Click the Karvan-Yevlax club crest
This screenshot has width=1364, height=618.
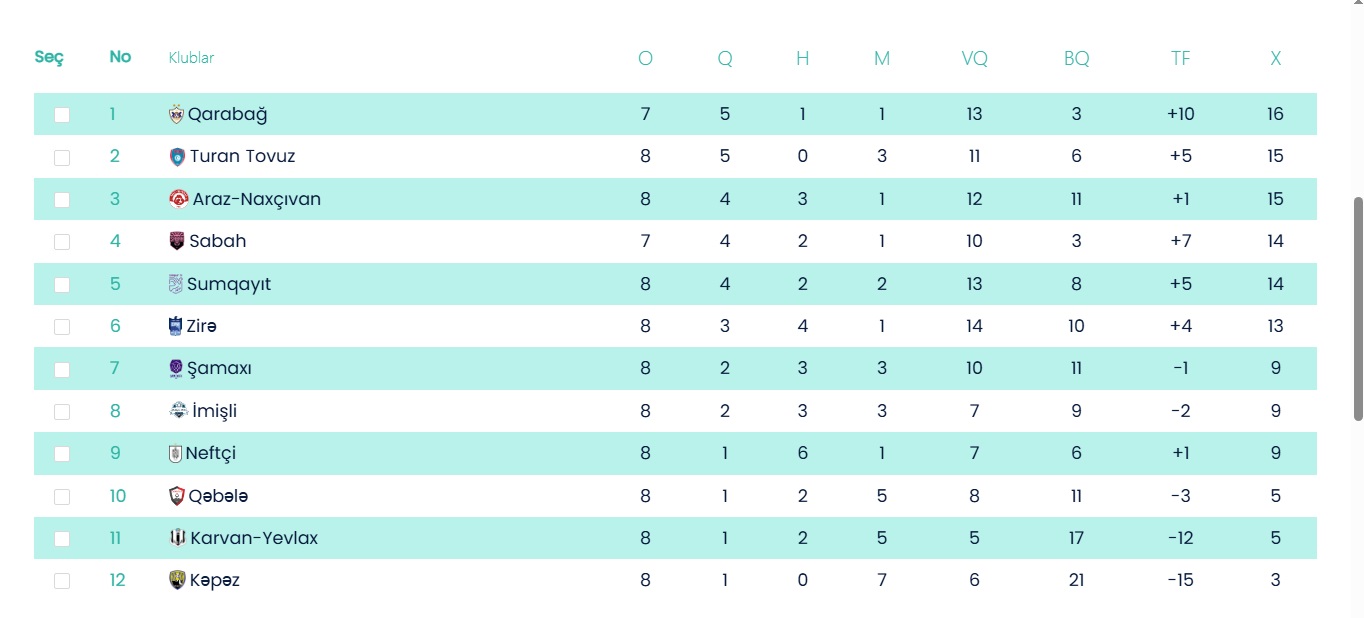click(177, 538)
